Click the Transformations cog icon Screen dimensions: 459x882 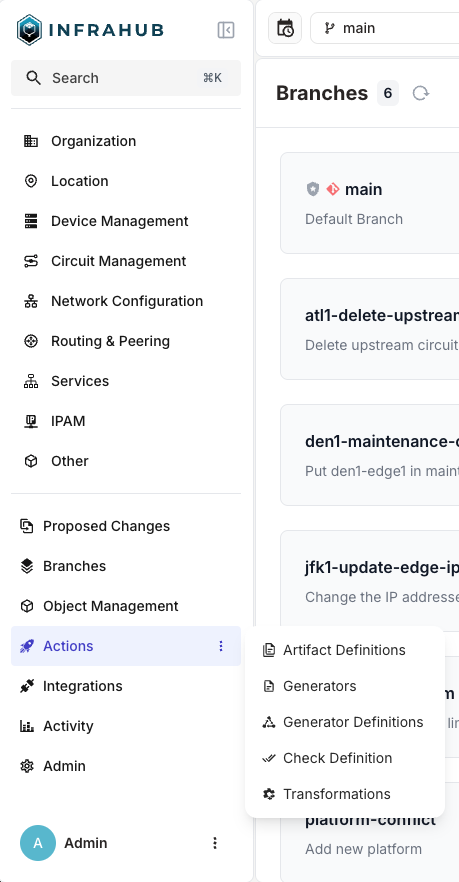[x=269, y=794]
